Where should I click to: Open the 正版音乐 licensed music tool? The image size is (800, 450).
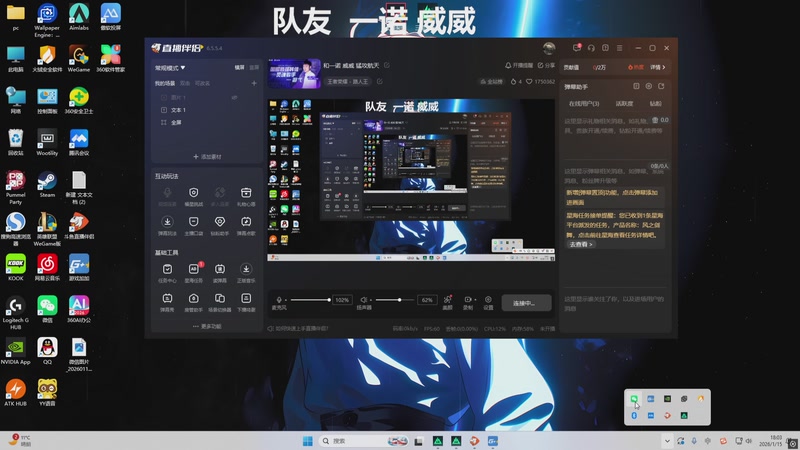(246, 272)
